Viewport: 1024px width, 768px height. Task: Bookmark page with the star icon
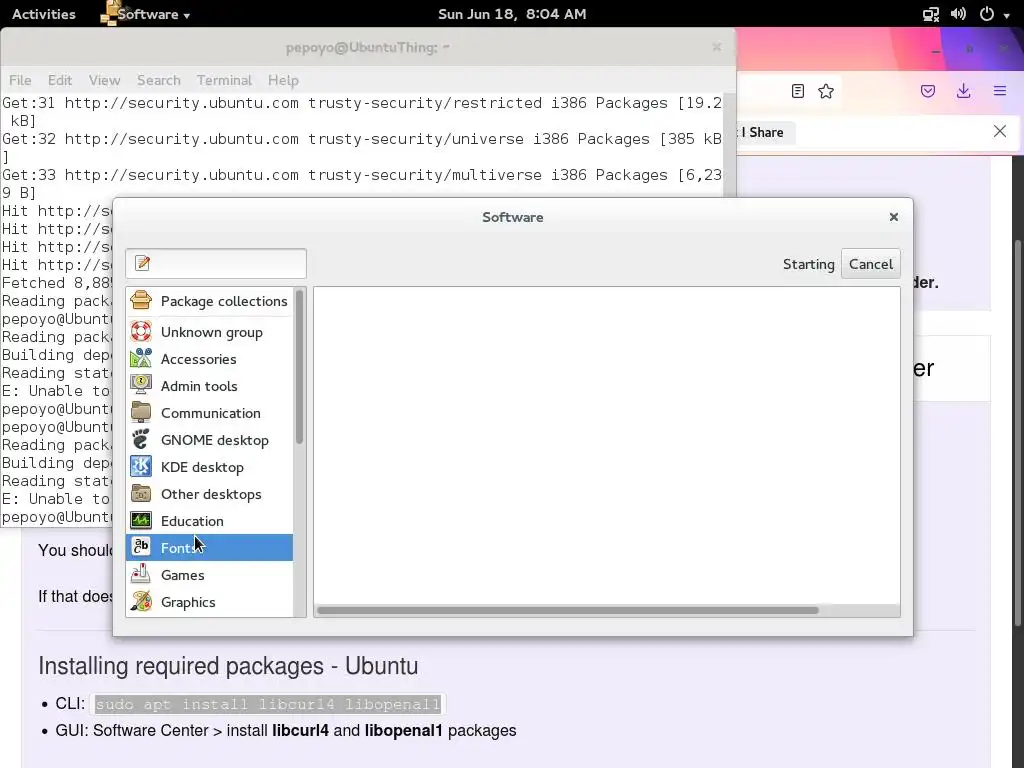pos(826,91)
